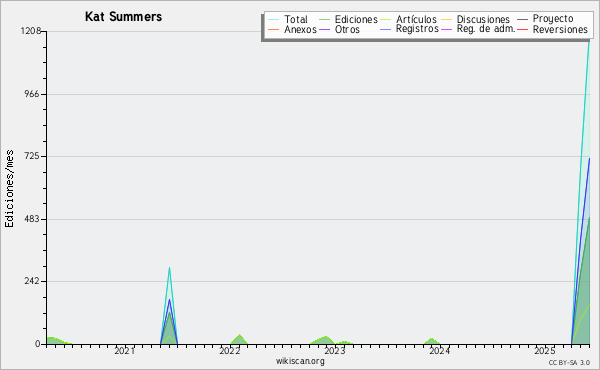Click the Artículos legend label

click(x=416, y=19)
